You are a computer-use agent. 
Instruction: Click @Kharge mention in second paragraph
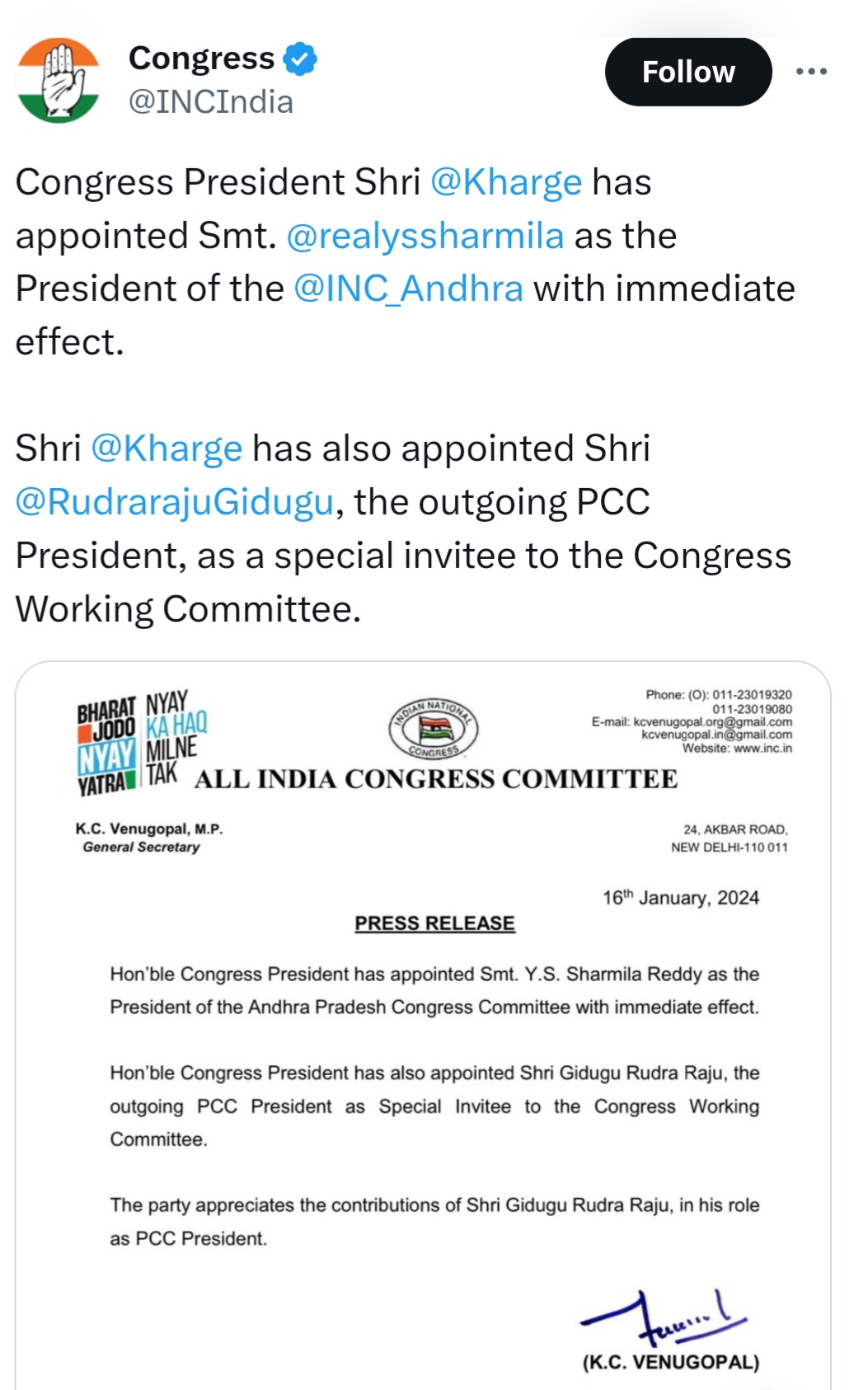click(167, 448)
